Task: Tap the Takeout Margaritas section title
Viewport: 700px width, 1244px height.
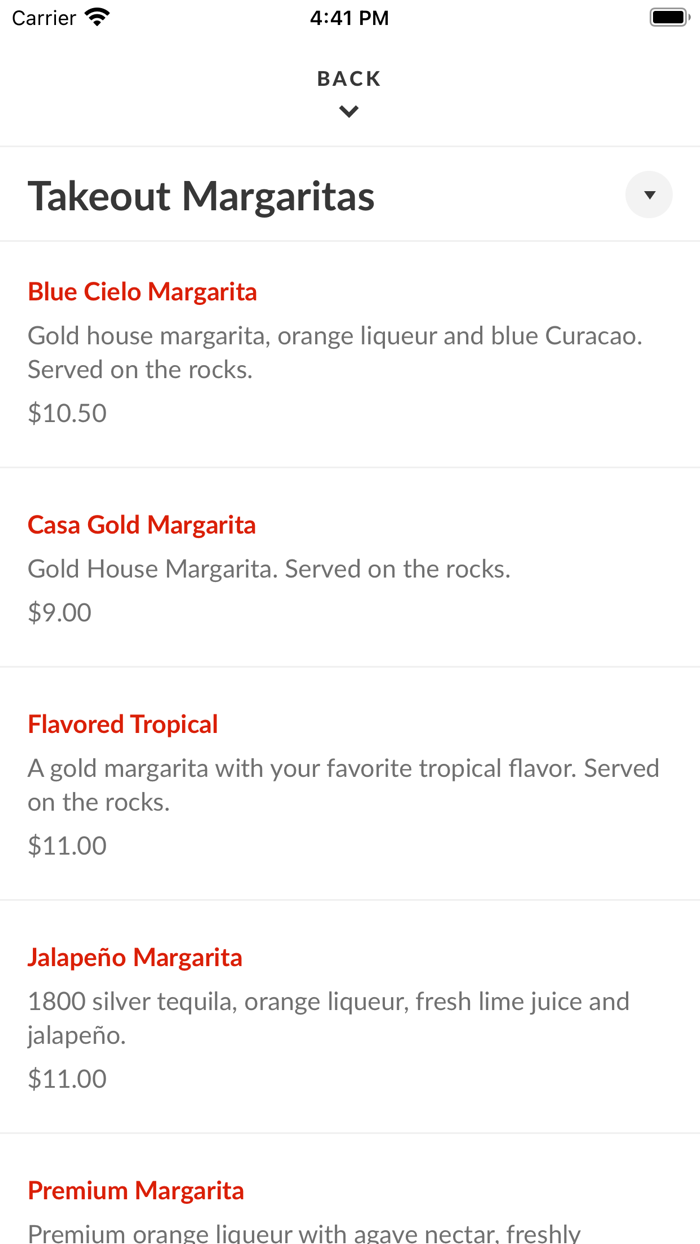Action: [202, 196]
